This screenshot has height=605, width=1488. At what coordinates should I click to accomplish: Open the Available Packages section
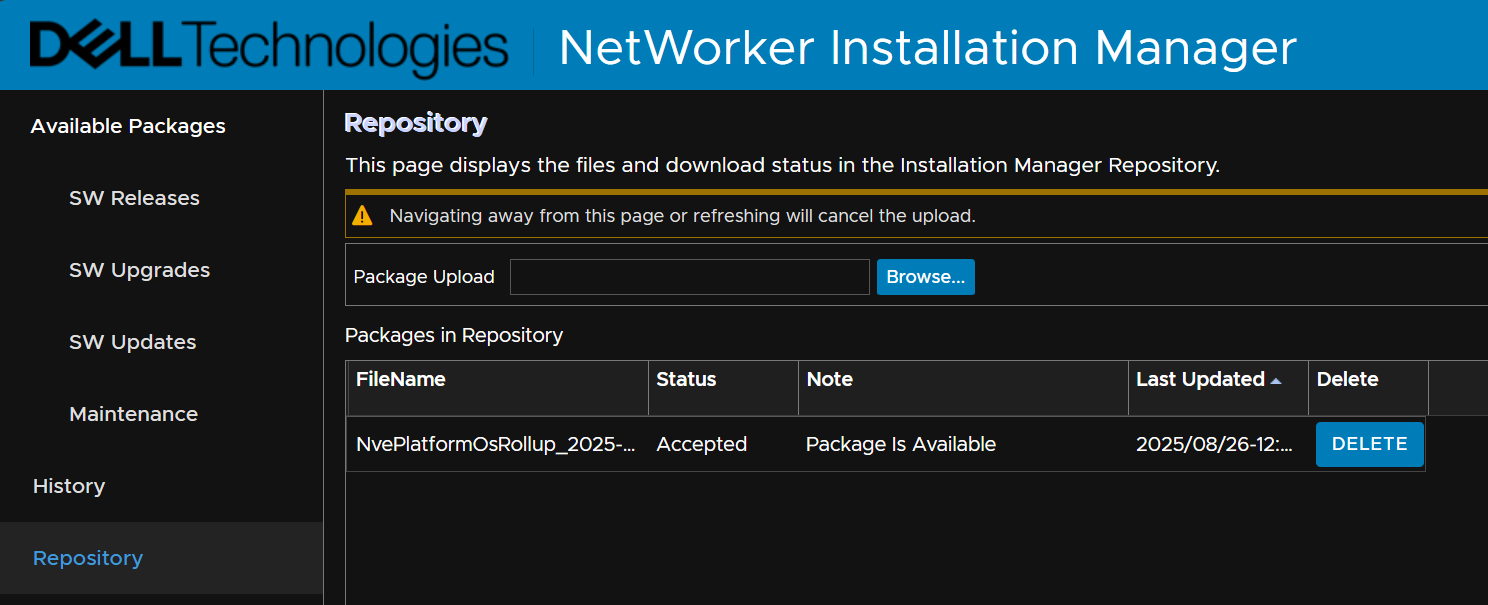tap(127, 126)
